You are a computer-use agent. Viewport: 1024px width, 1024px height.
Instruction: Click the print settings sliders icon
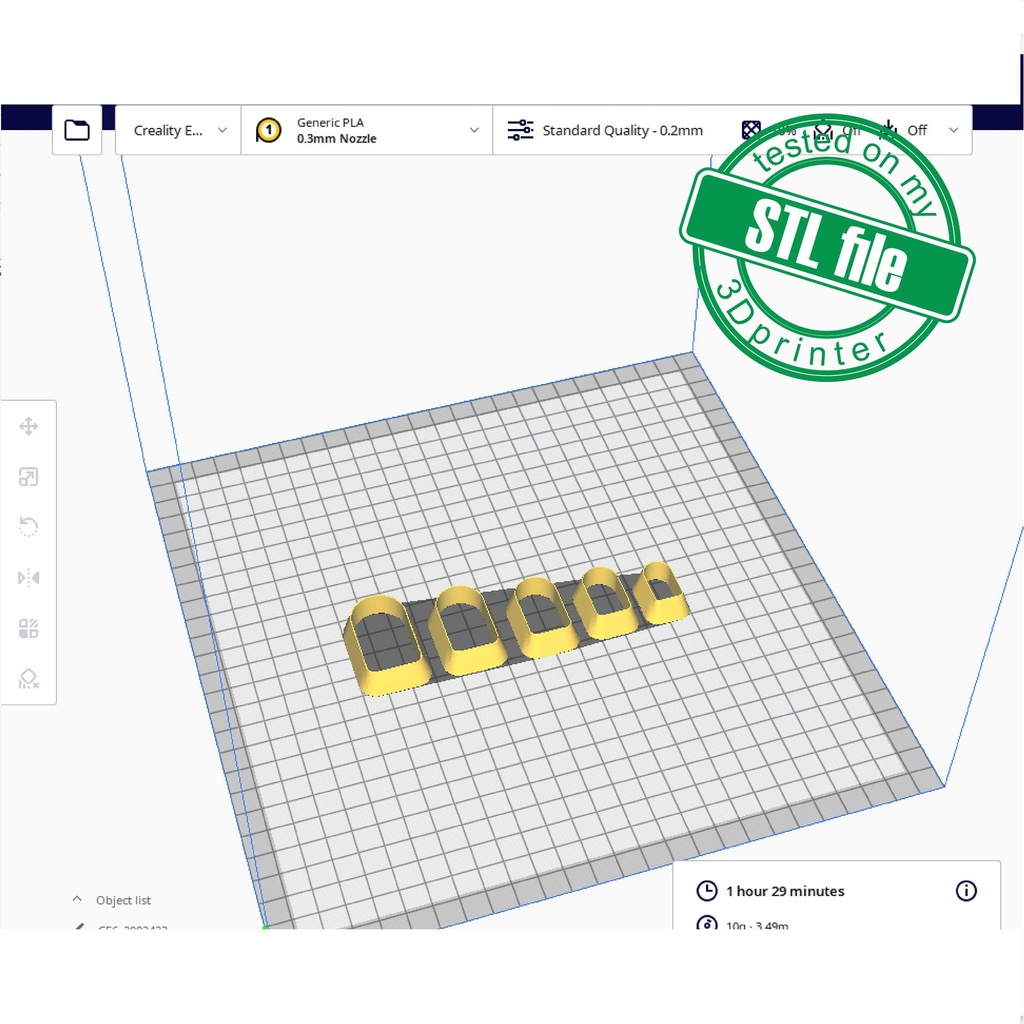tap(520, 130)
